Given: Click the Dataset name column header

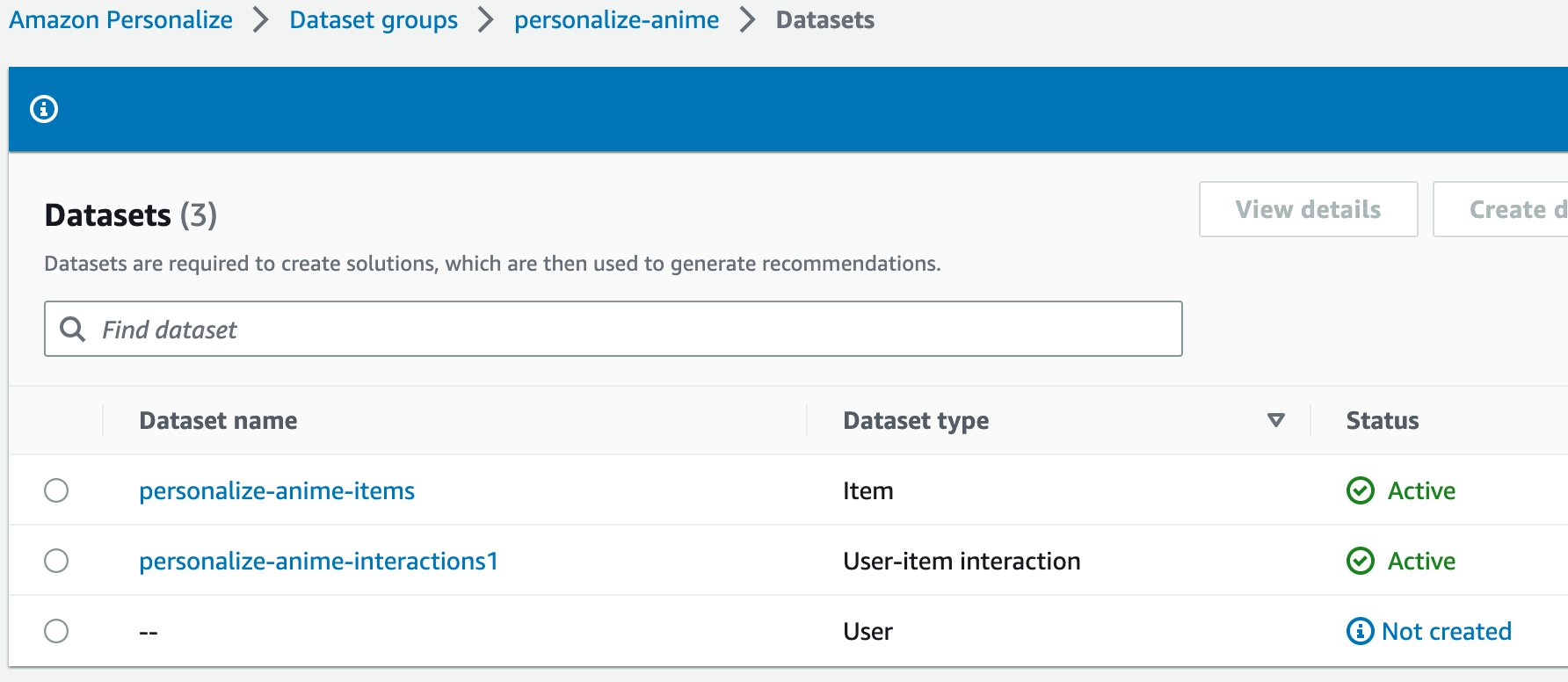Looking at the screenshot, I should click(x=218, y=420).
